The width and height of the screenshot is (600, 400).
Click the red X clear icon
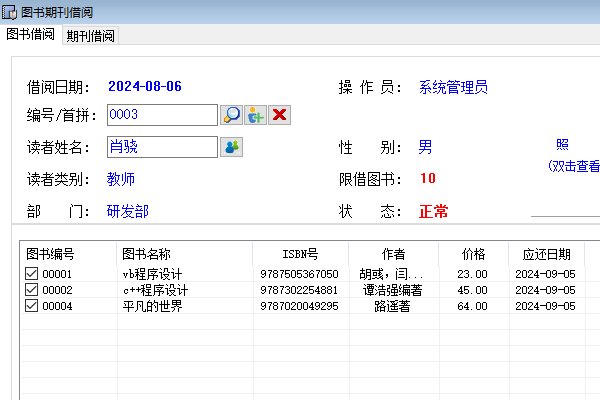coord(280,115)
